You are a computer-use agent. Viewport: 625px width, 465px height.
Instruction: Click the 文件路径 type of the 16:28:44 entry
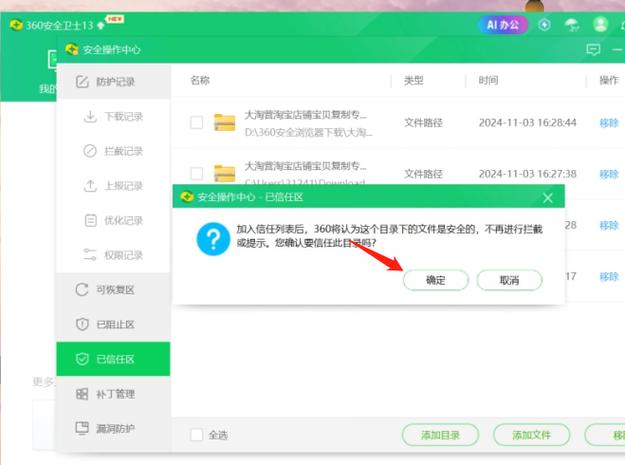pos(423,123)
